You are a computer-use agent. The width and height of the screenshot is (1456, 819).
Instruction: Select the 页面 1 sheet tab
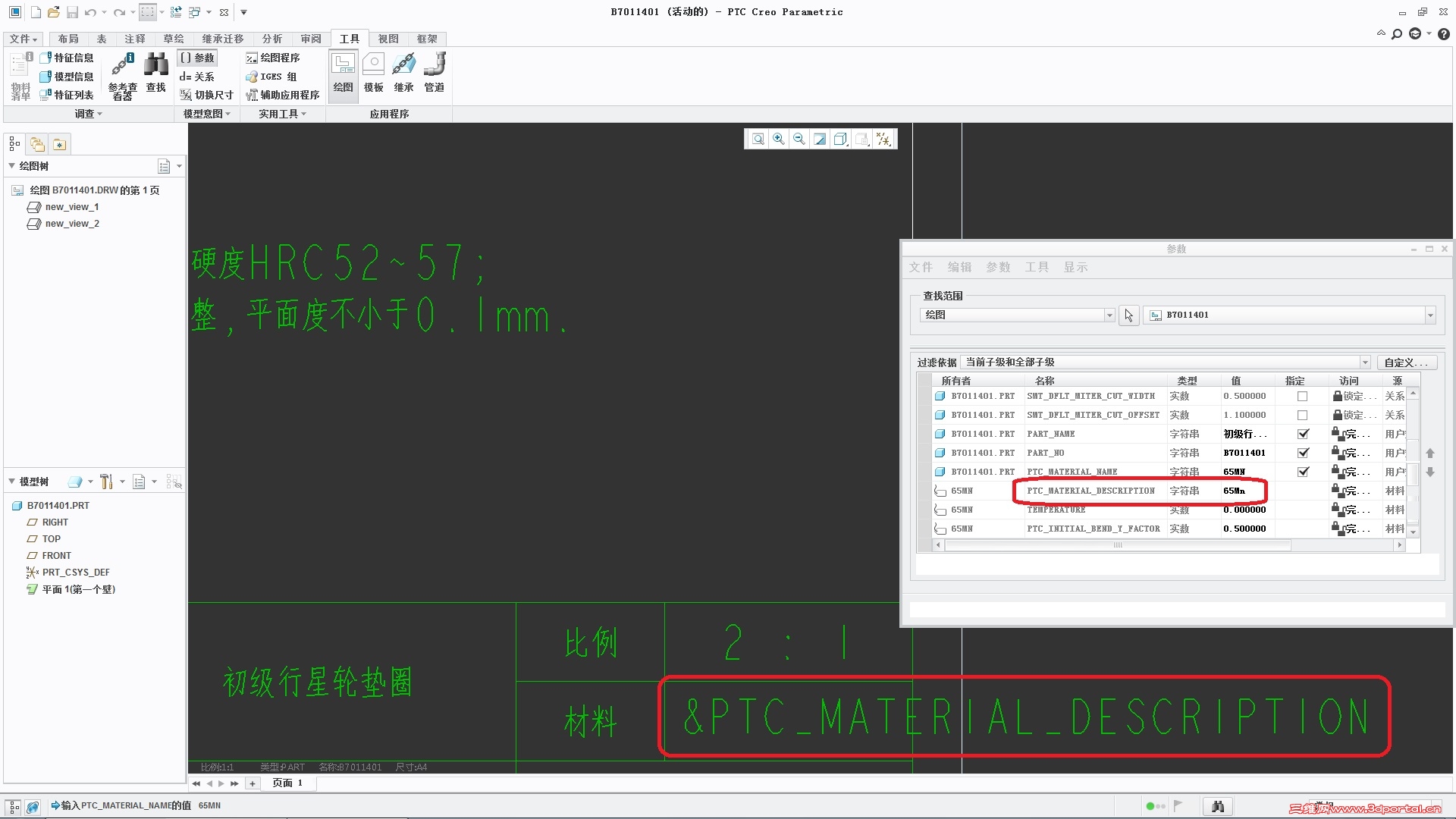coord(287,783)
